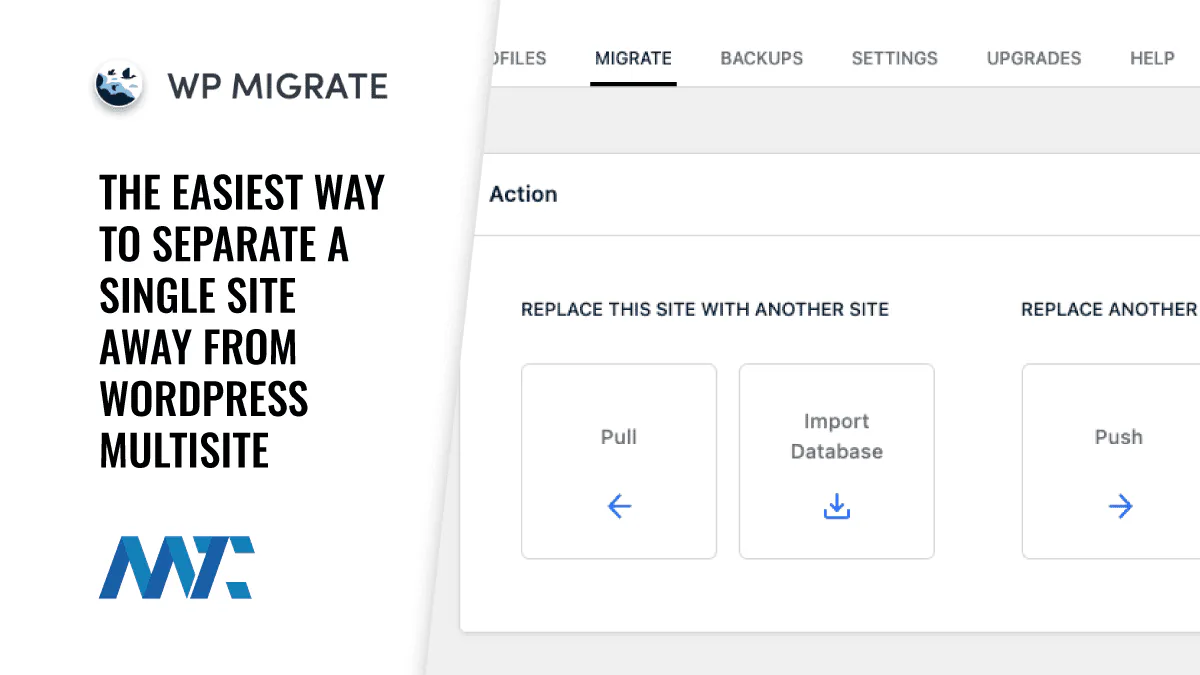Click the "Action" panel heading

[523, 194]
